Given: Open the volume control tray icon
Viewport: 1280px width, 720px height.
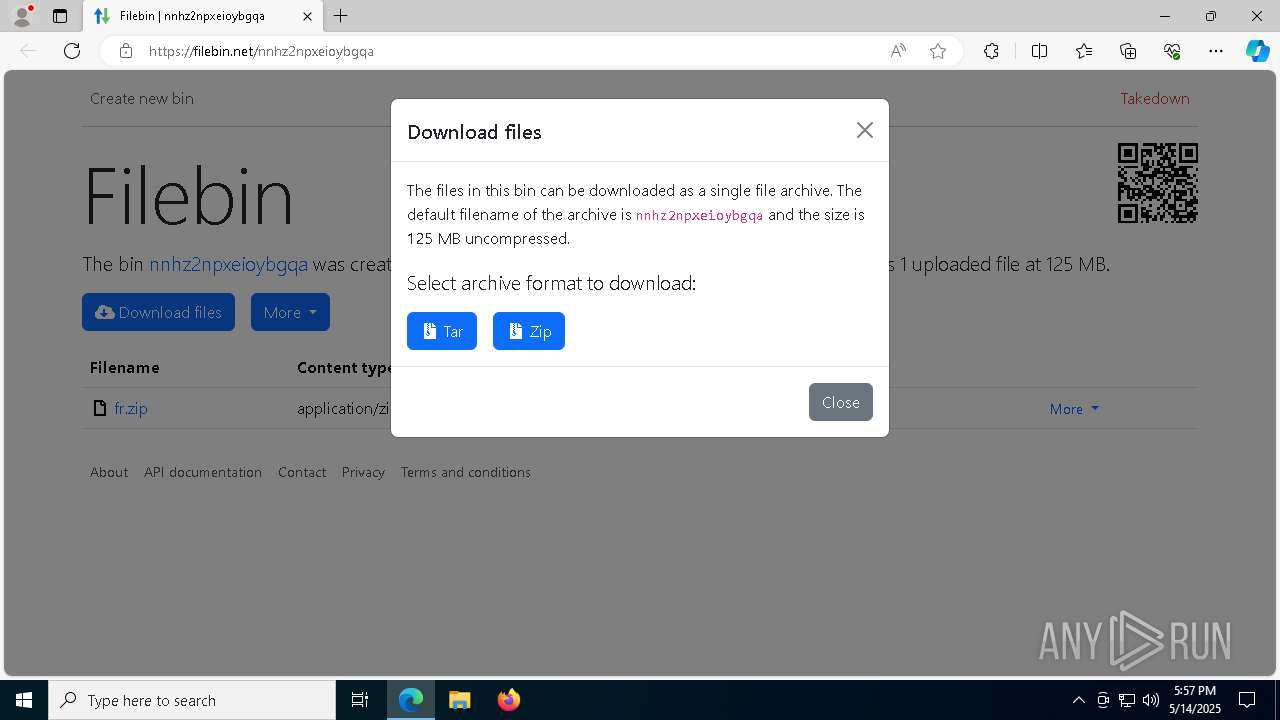Looking at the screenshot, I should pyautogui.click(x=1150, y=700).
